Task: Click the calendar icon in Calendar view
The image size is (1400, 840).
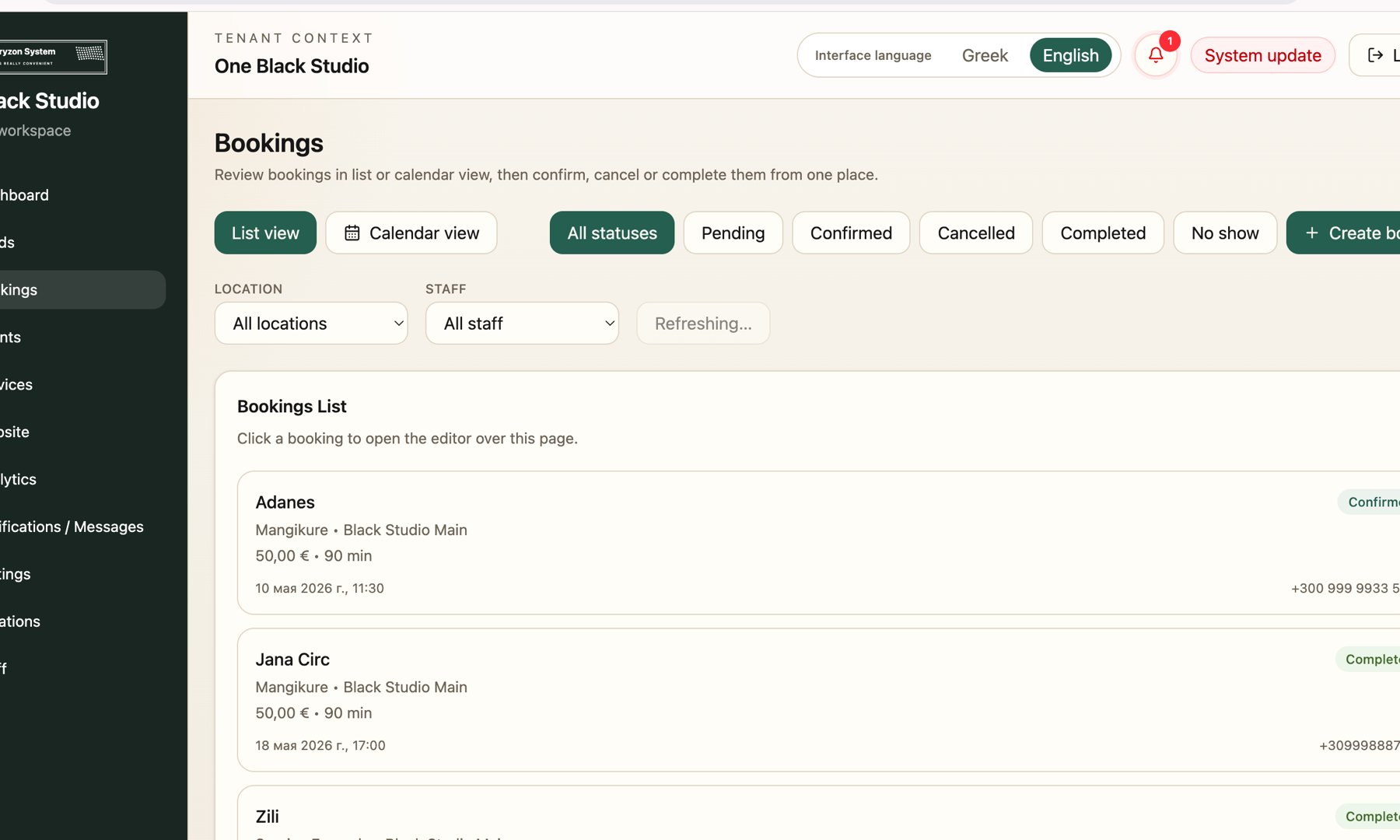Action: 352,233
